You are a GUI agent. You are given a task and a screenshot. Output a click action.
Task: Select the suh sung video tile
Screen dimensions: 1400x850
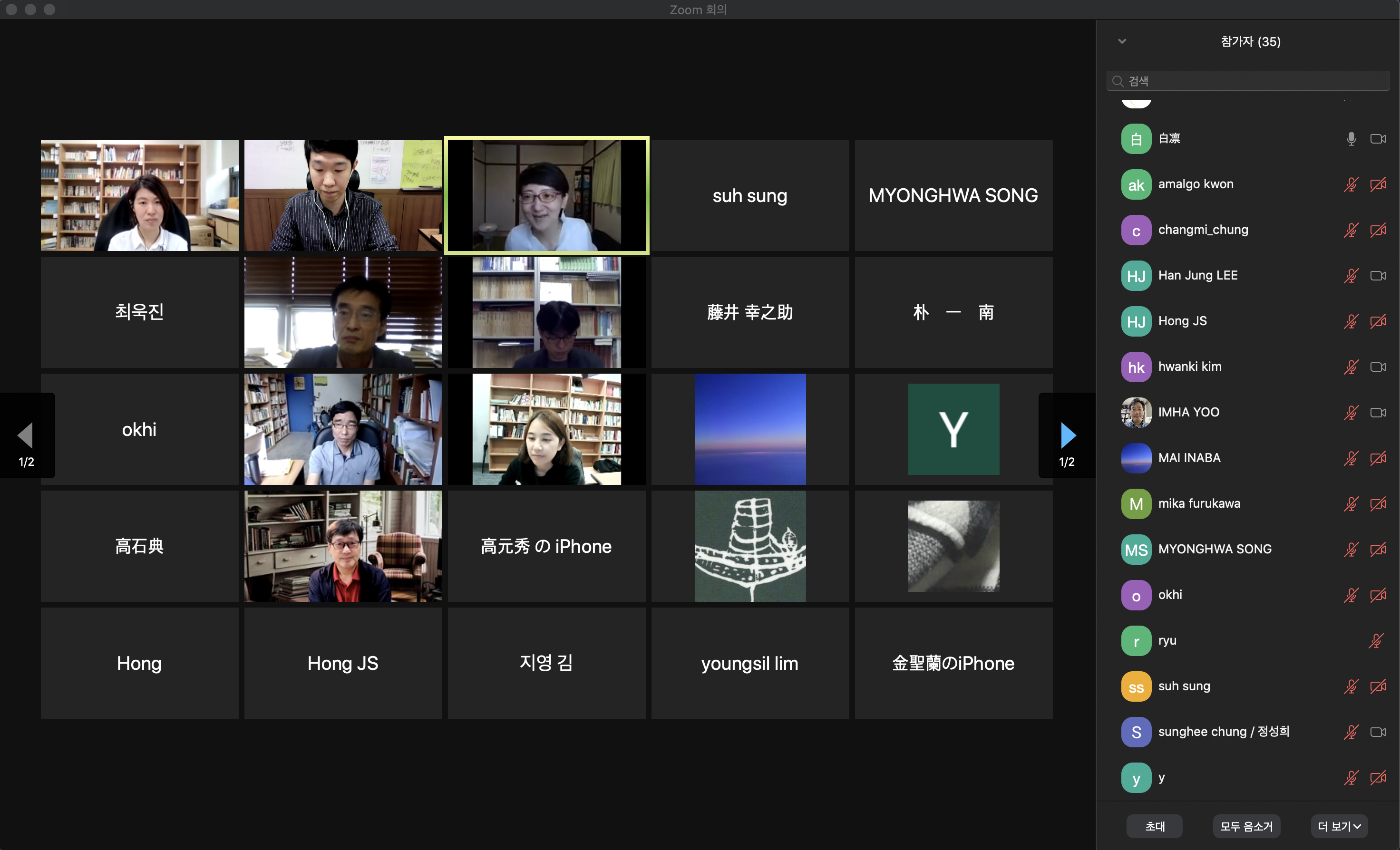tap(750, 195)
